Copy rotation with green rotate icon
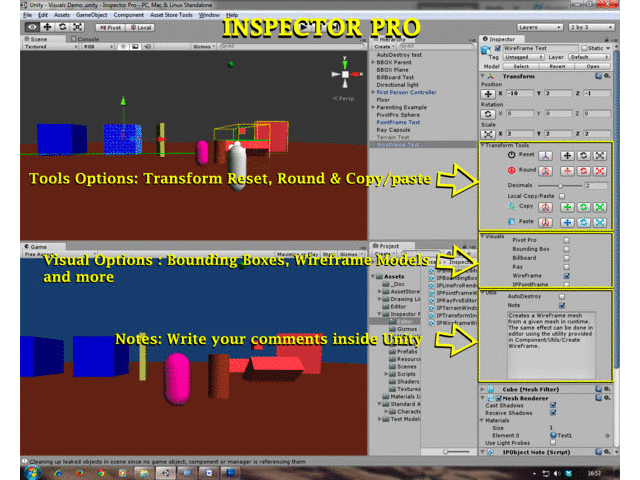The width and height of the screenshot is (640, 480). click(x=584, y=207)
